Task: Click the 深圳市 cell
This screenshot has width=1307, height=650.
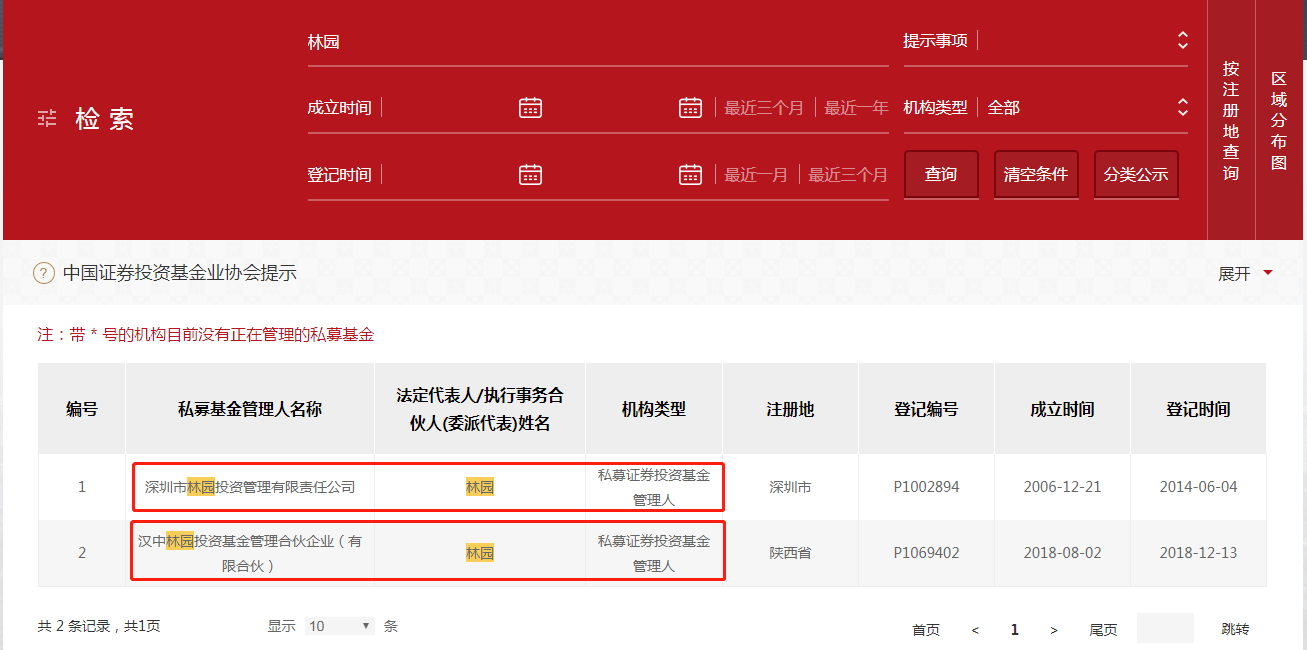Action: click(790, 487)
